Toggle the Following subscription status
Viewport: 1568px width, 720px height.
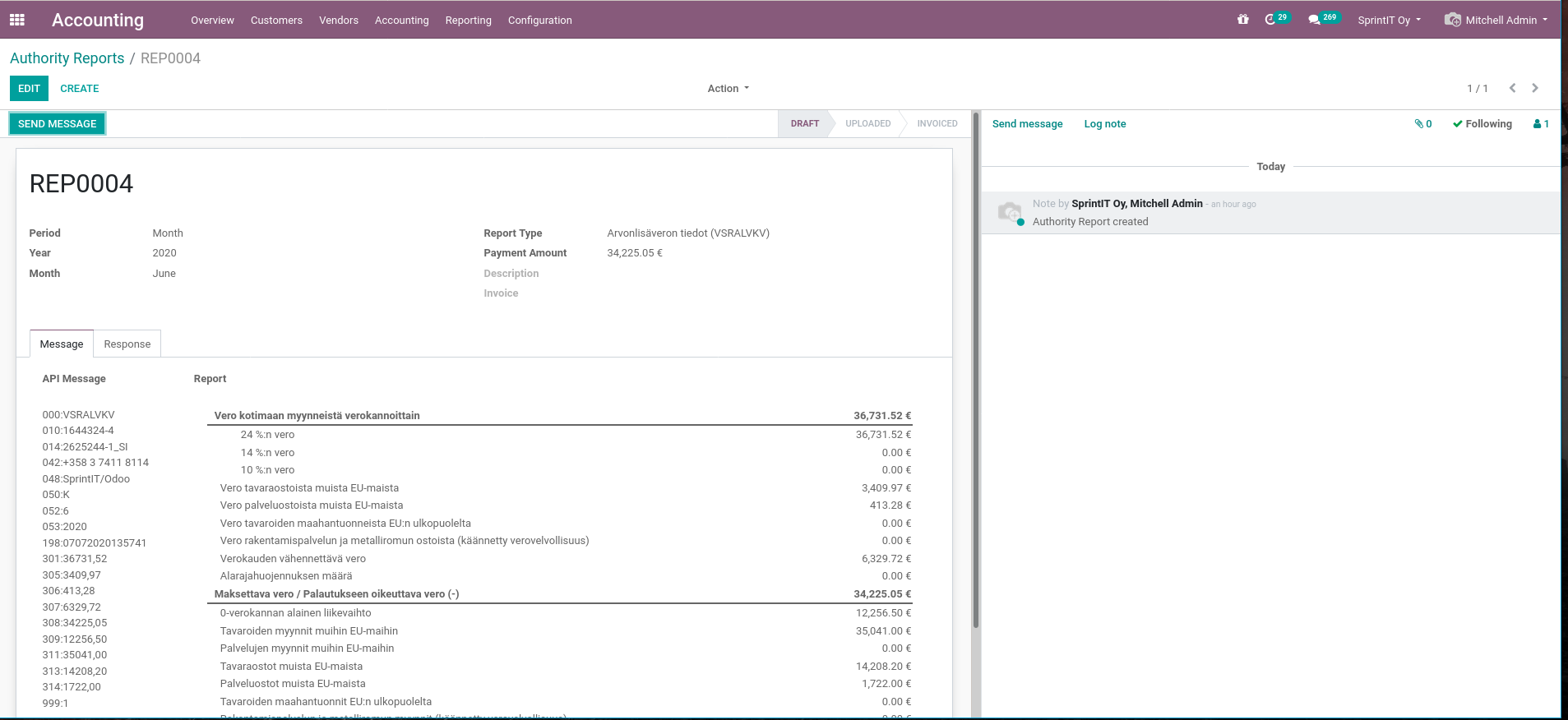tap(1482, 124)
